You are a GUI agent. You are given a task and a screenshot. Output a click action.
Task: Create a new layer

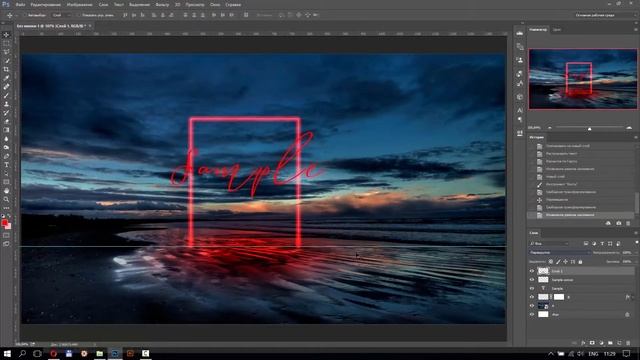tap(619, 343)
